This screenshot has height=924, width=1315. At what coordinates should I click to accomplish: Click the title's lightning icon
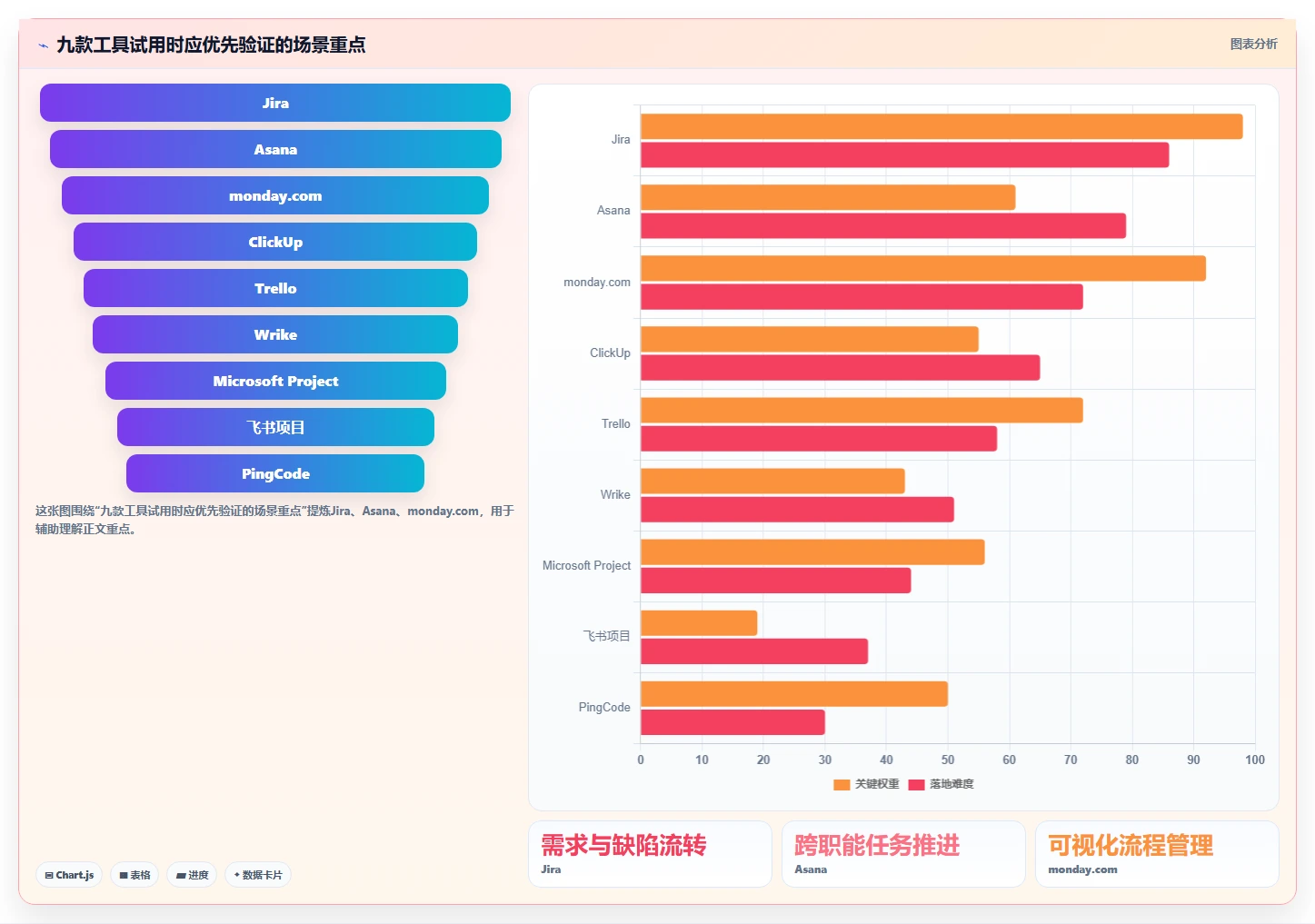[x=43, y=45]
